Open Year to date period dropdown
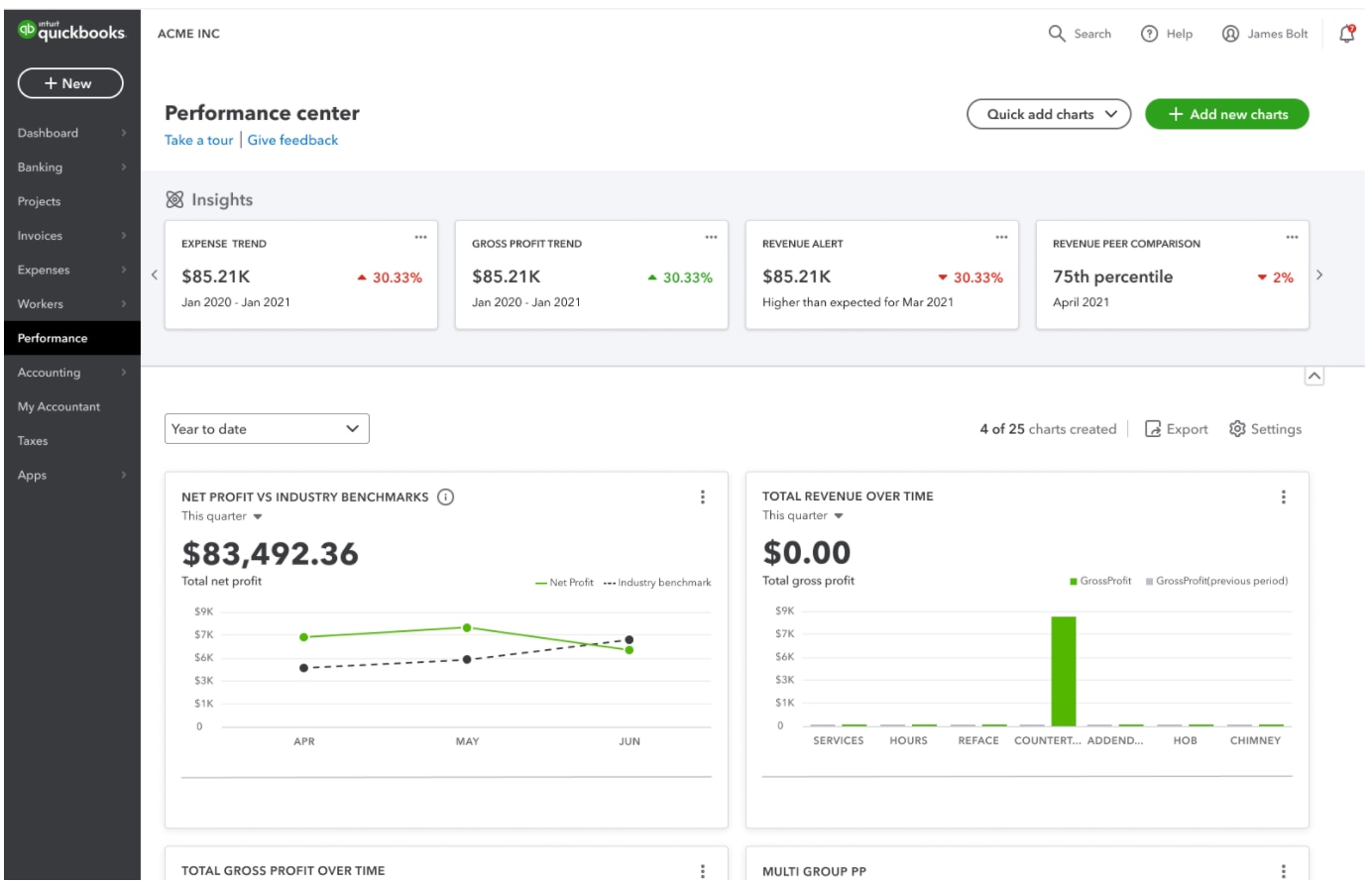1372x884 pixels. click(267, 429)
